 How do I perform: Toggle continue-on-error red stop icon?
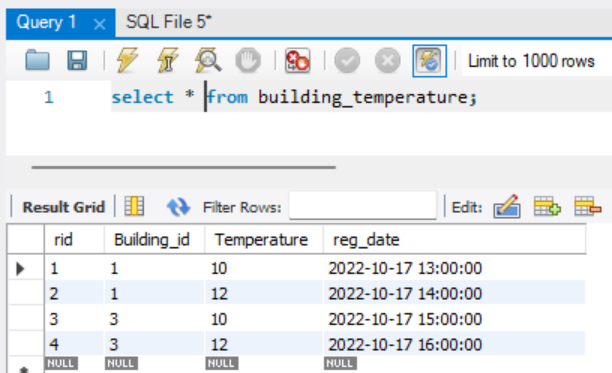pos(298,60)
